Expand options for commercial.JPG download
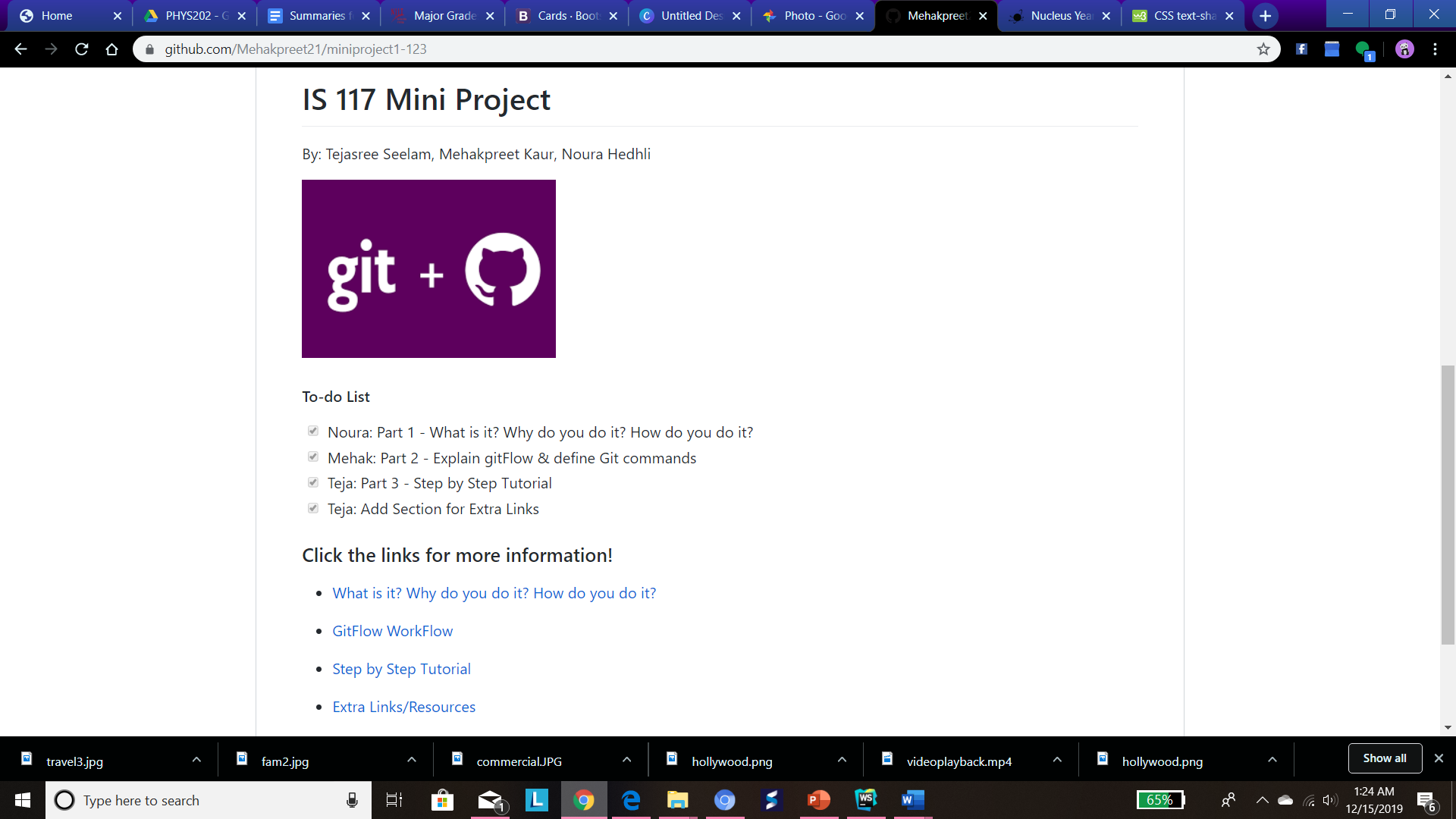Viewport: 1456px width, 819px height. pyautogui.click(x=626, y=760)
